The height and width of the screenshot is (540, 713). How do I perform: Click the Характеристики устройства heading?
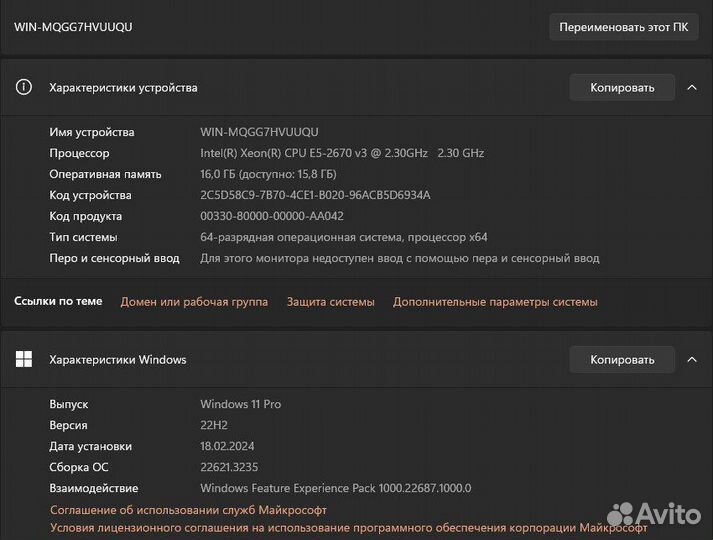tap(123, 87)
